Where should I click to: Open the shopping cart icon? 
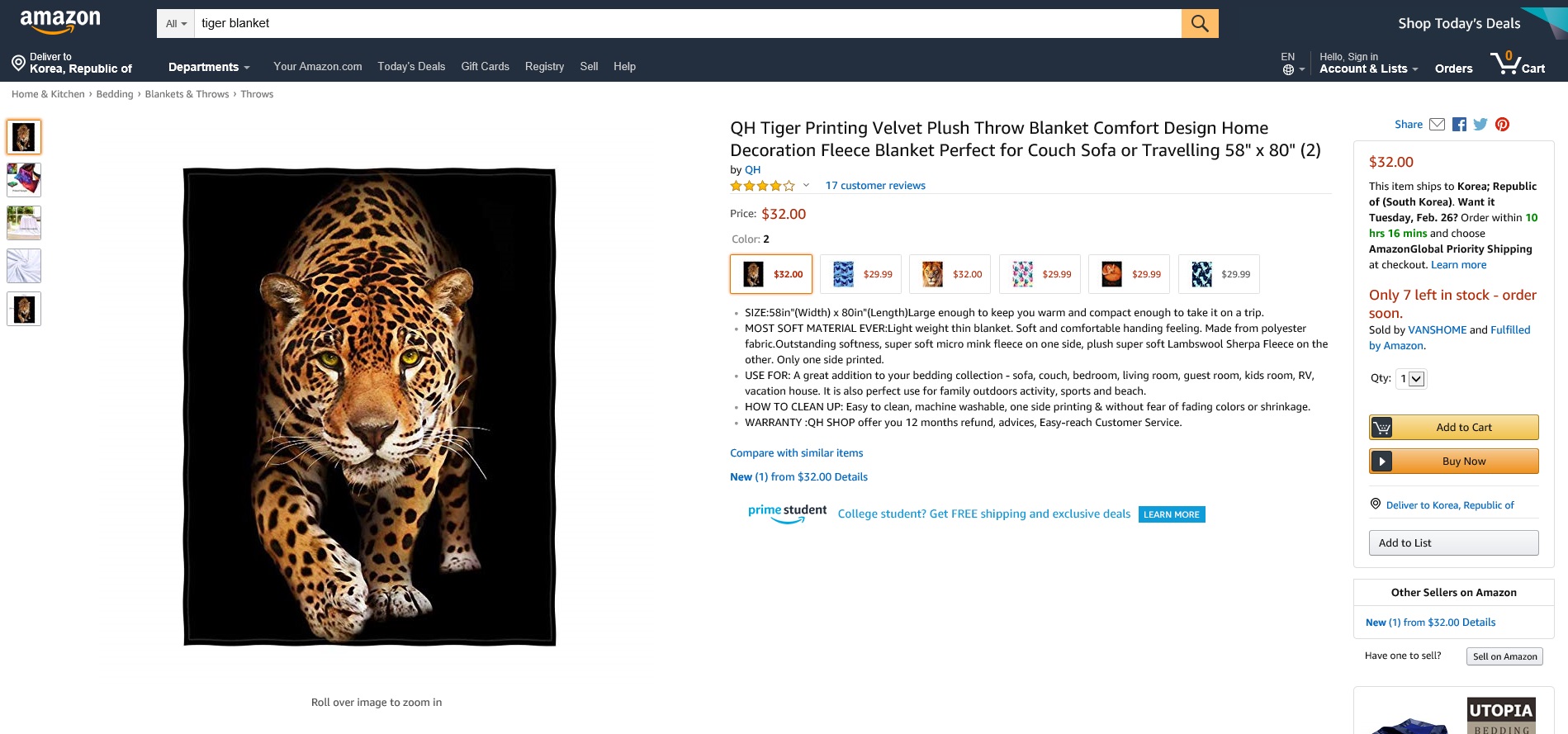coord(1518,63)
